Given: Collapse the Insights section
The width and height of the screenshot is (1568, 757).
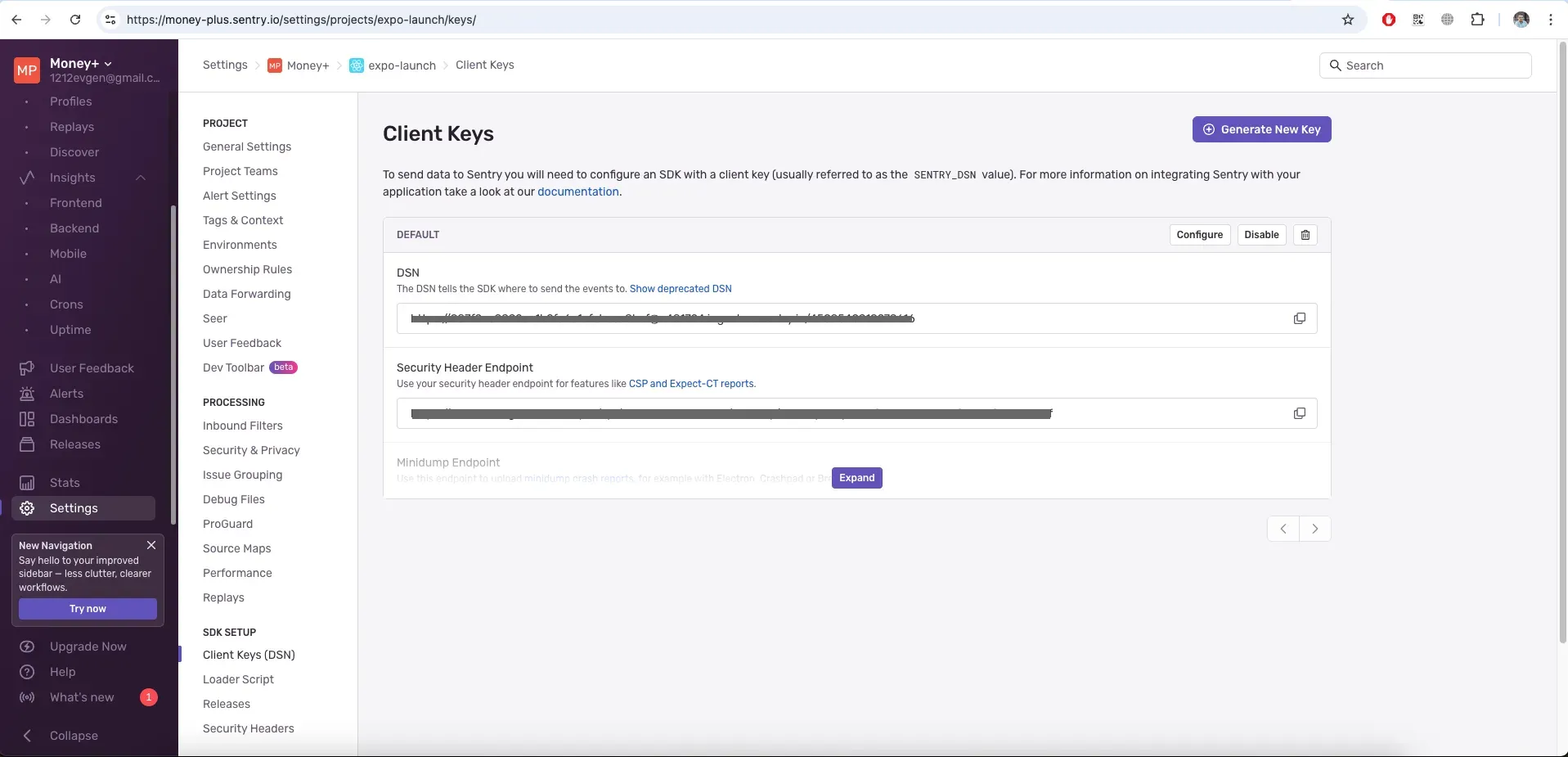Looking at the screenshot, I should [141, 178].
